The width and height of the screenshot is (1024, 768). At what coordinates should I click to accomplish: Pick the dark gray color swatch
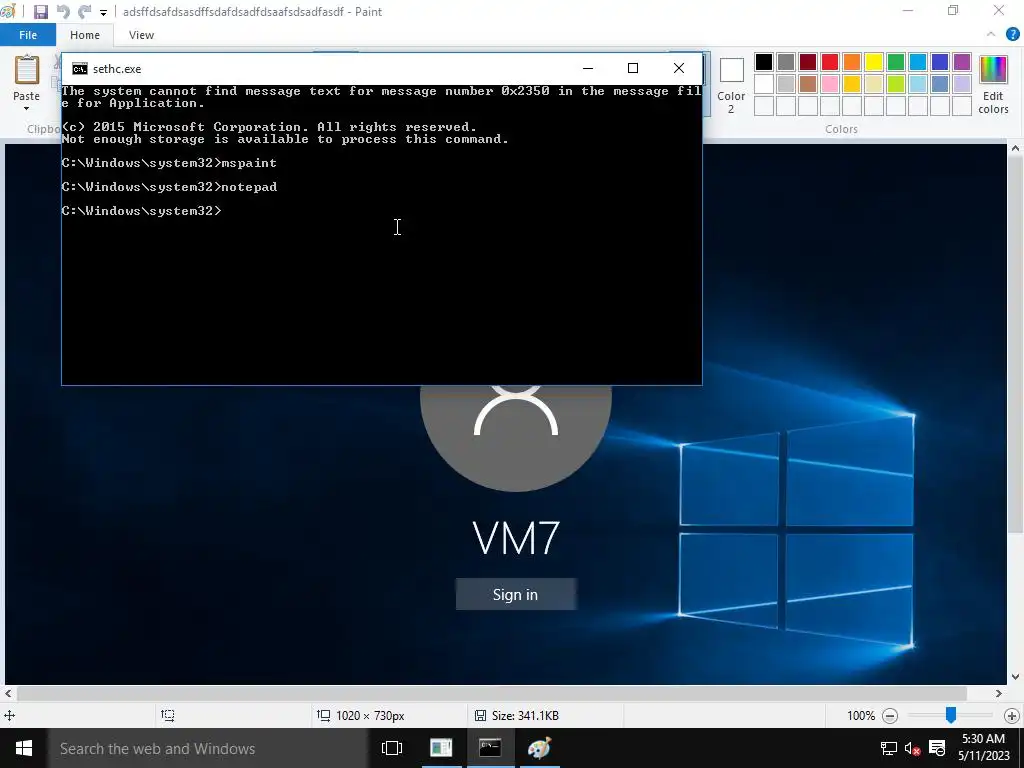coord(786,62)
